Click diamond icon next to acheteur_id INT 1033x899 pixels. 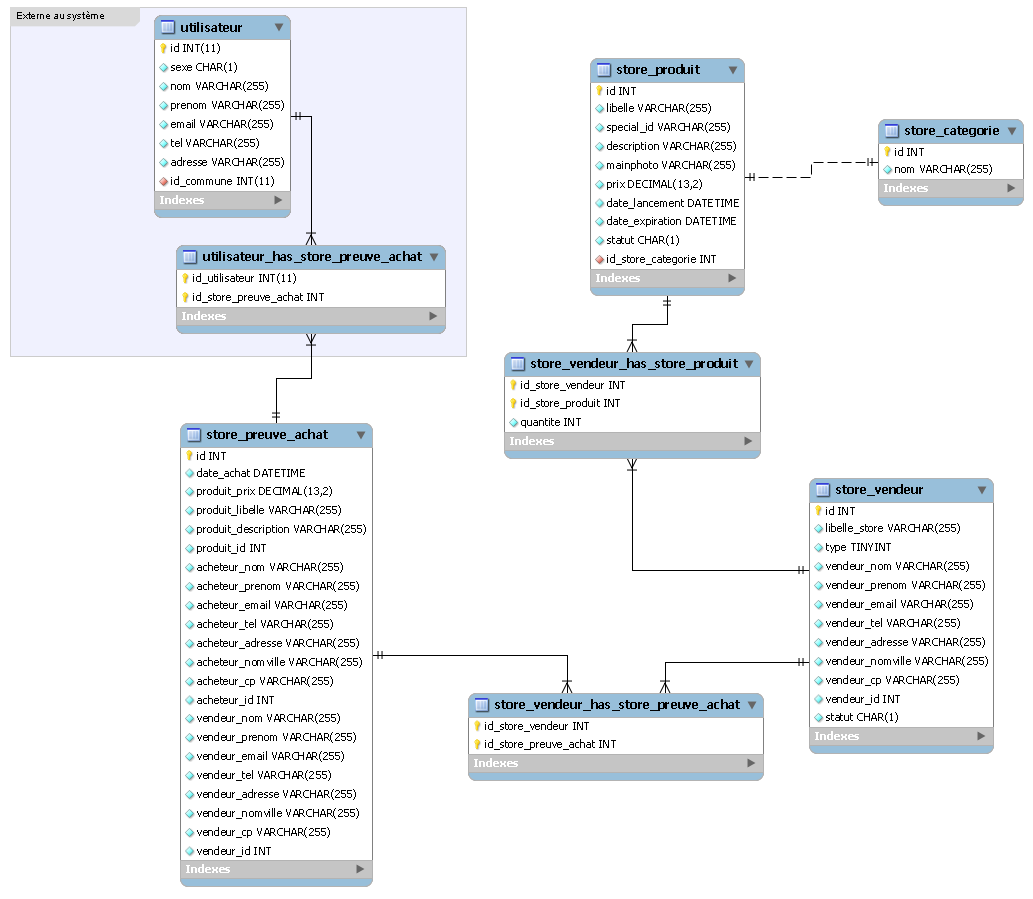pyautogui.click(x=190, y=700)
